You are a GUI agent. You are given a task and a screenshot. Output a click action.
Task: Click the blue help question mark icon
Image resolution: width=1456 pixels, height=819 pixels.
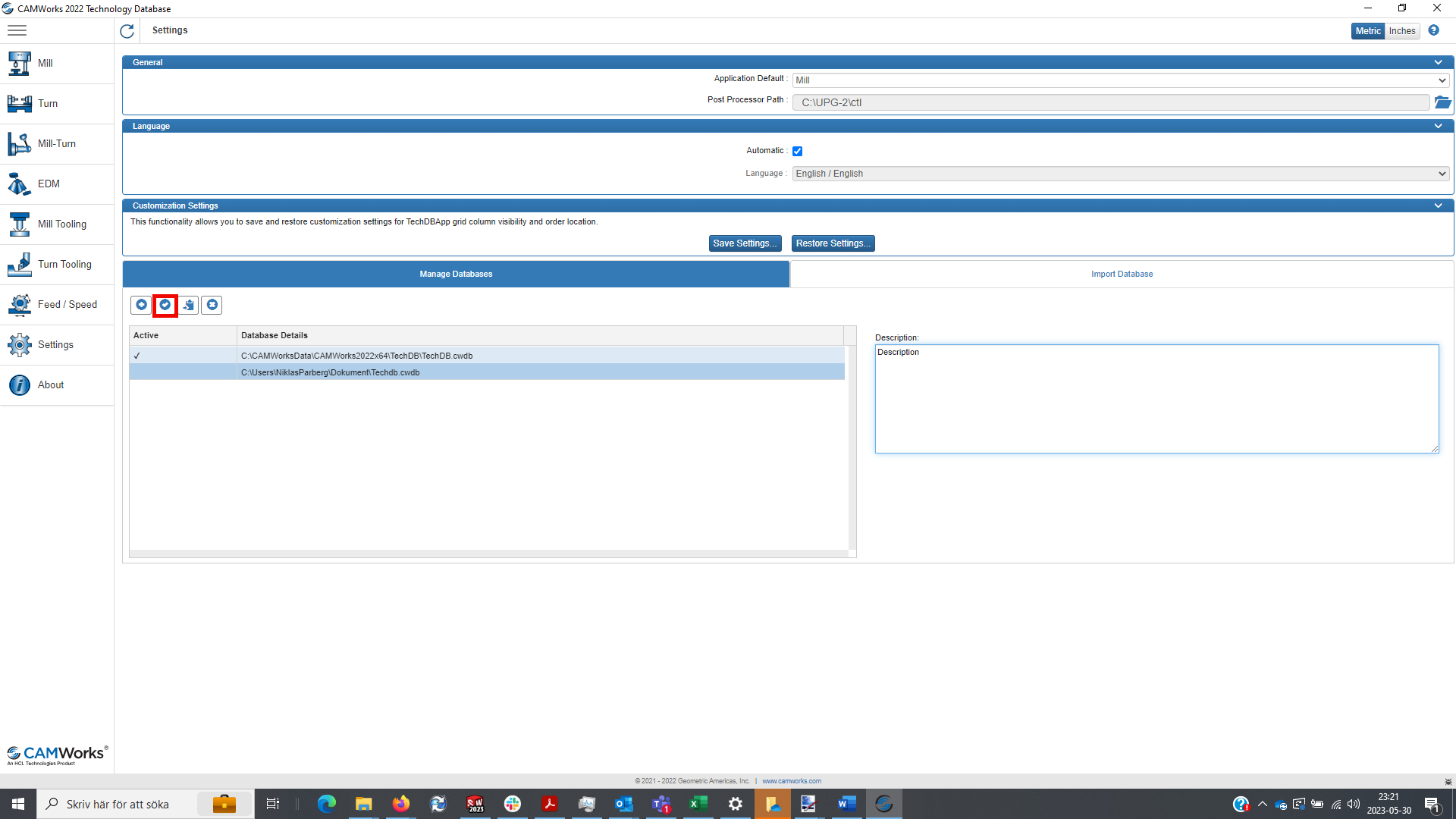[1433, 30]
